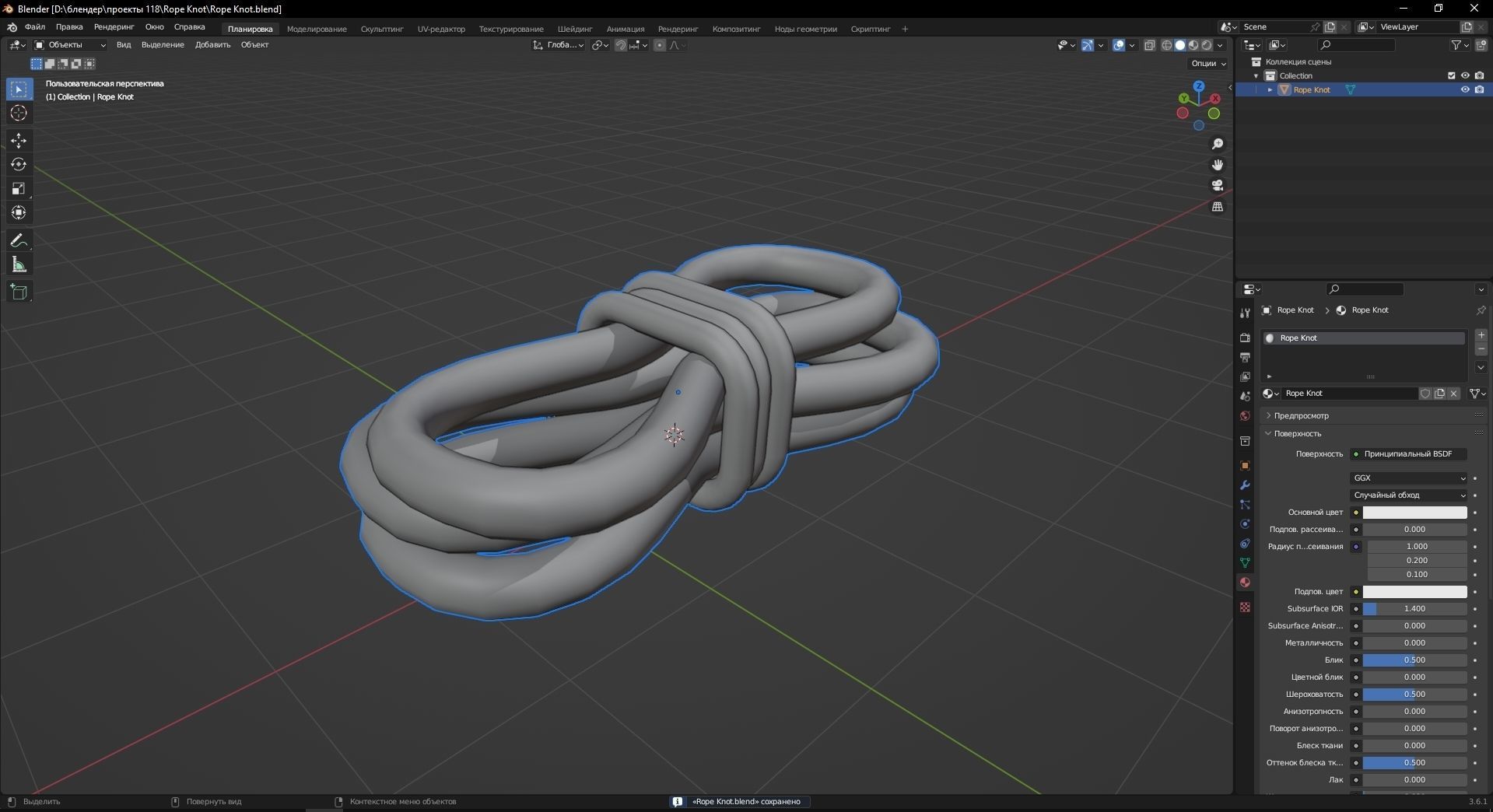The height and width of the screenshot is (812, 1493).
Task: Remove material slot minus button
Action: click(x=1481, y=349)
